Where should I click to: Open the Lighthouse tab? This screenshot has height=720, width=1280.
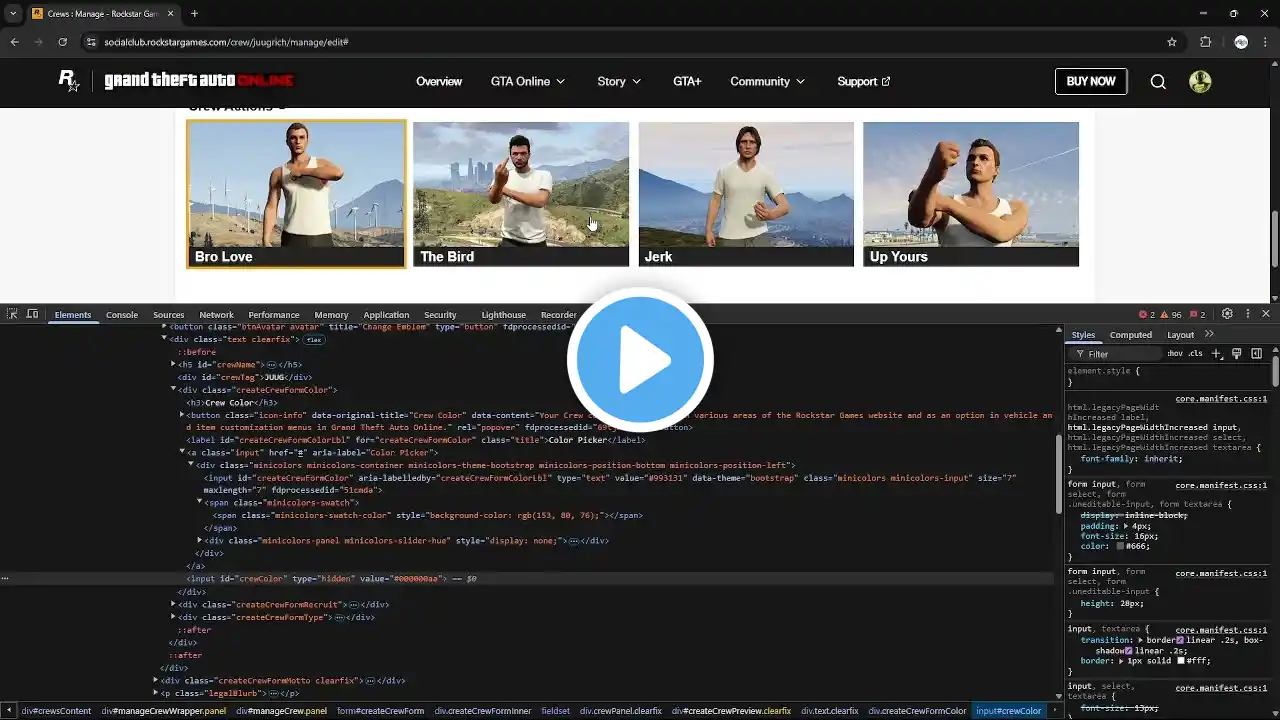[x=503, y=315]
